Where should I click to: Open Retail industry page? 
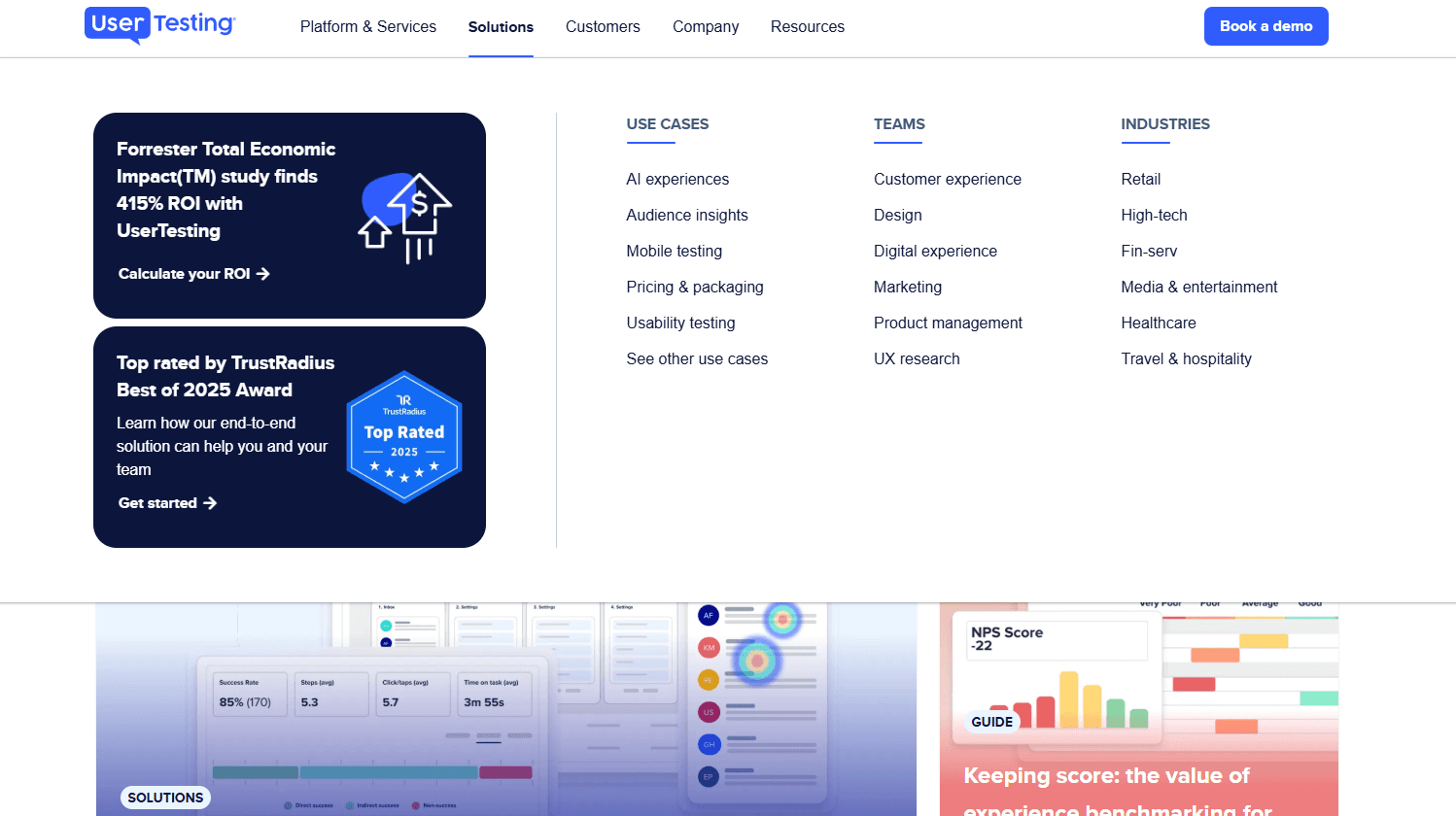click(x=1141, y=180)
